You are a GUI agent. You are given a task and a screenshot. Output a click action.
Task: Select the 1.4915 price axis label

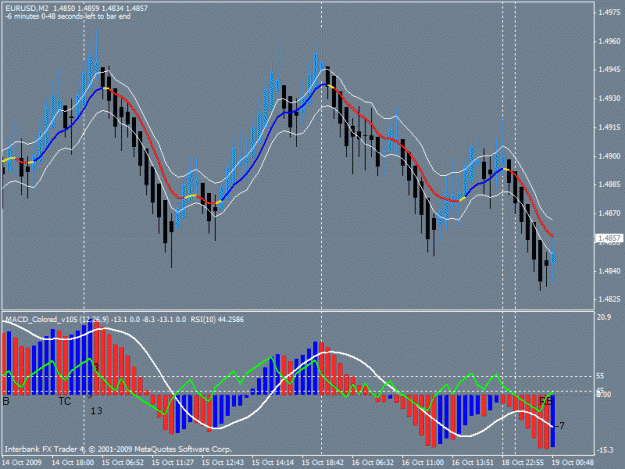609,128
